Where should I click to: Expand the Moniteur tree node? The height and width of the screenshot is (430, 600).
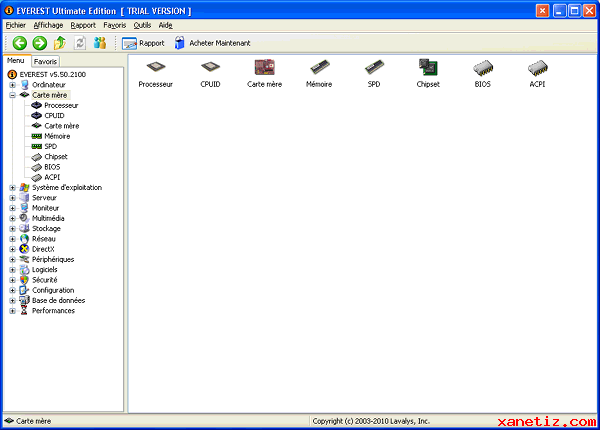(x=12, y=208)
